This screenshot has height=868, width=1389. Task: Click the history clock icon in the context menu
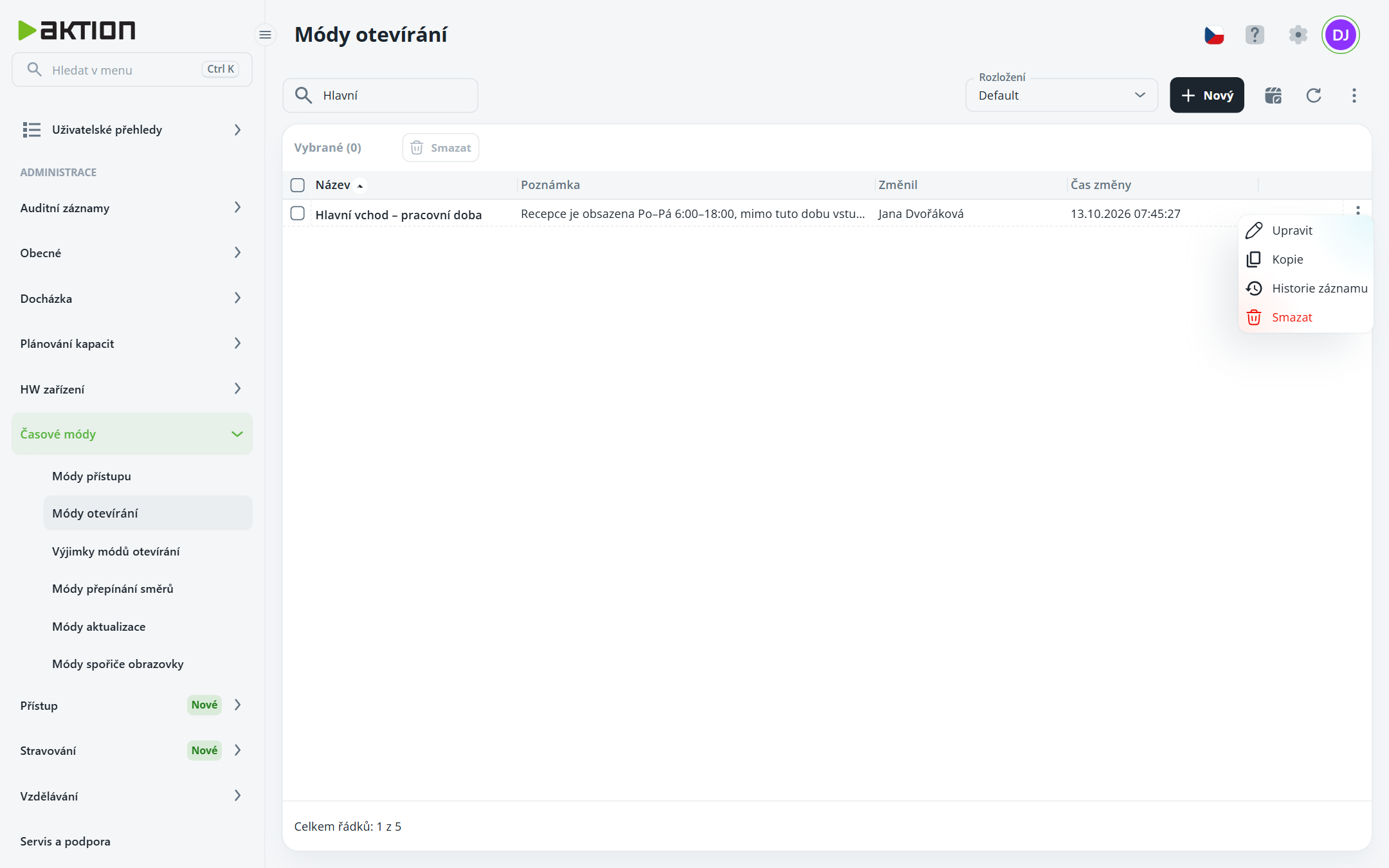(1254, 288)
